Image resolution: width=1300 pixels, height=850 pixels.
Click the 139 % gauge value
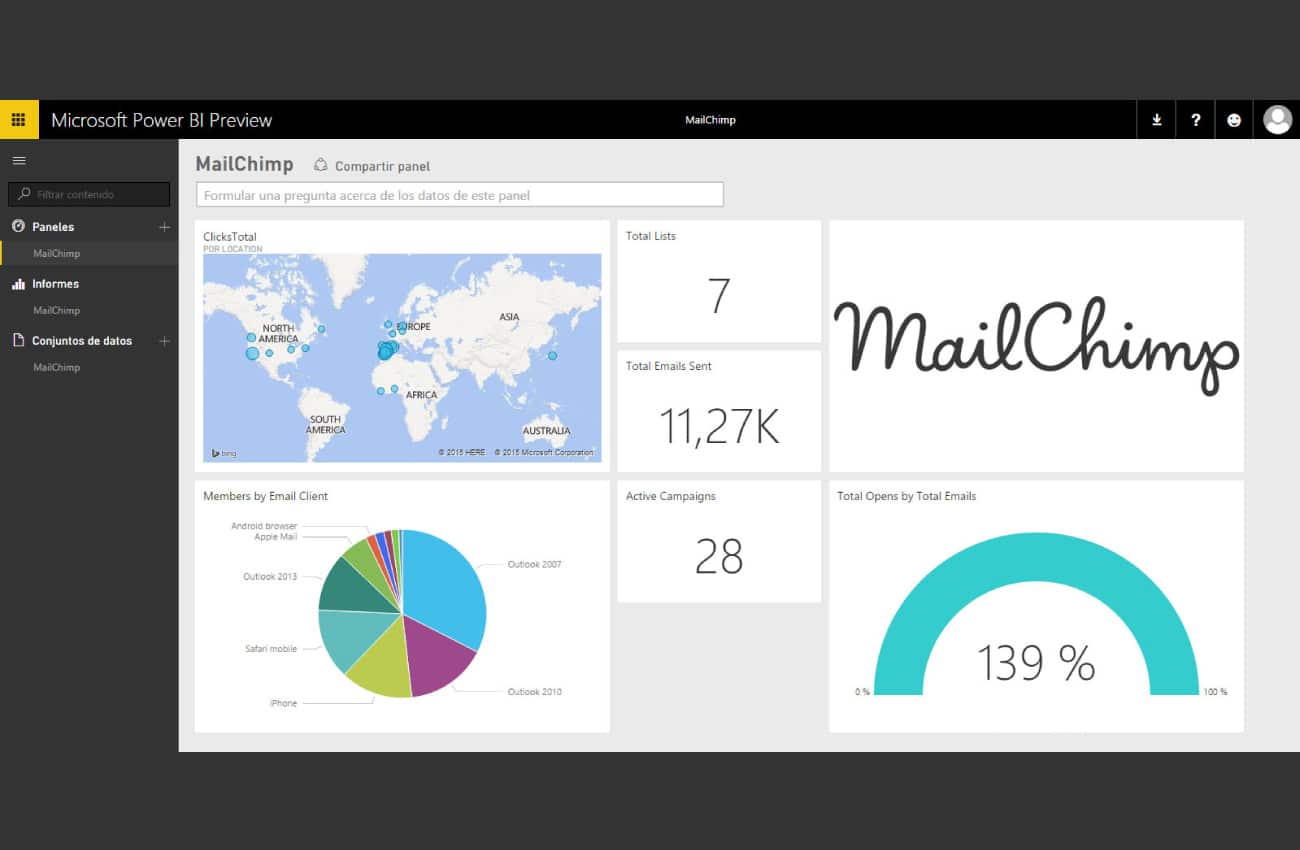[1036, 662]
